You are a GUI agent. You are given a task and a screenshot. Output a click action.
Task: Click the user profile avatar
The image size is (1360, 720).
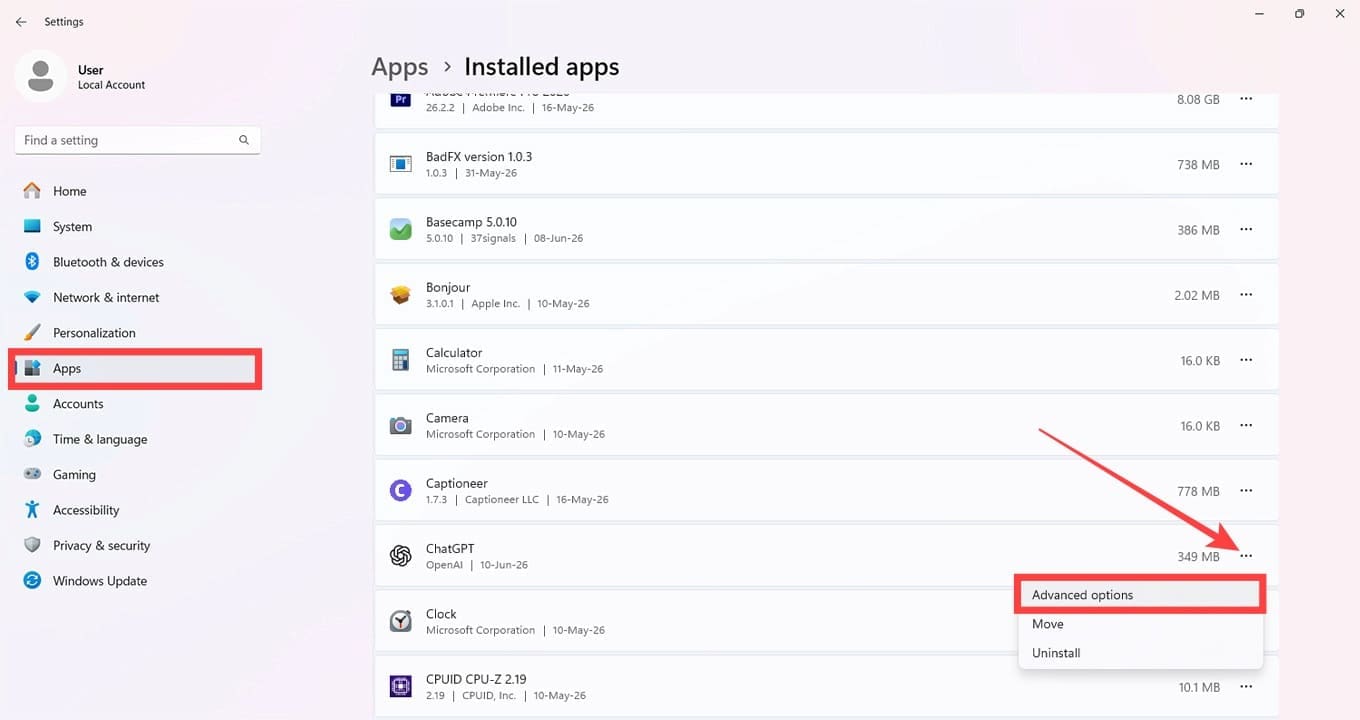(41, 77)
